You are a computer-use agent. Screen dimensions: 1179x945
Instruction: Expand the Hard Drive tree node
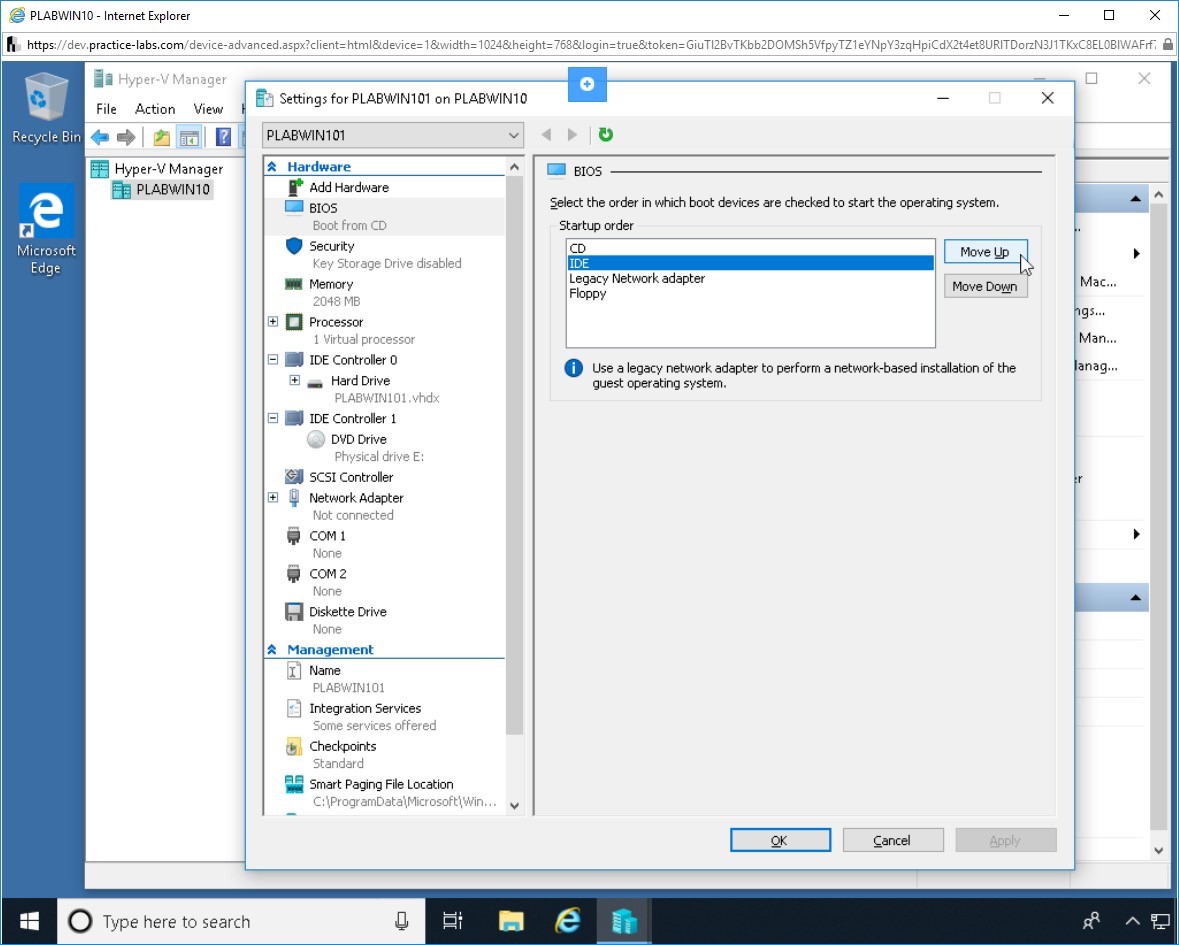(x=295, y=380)
